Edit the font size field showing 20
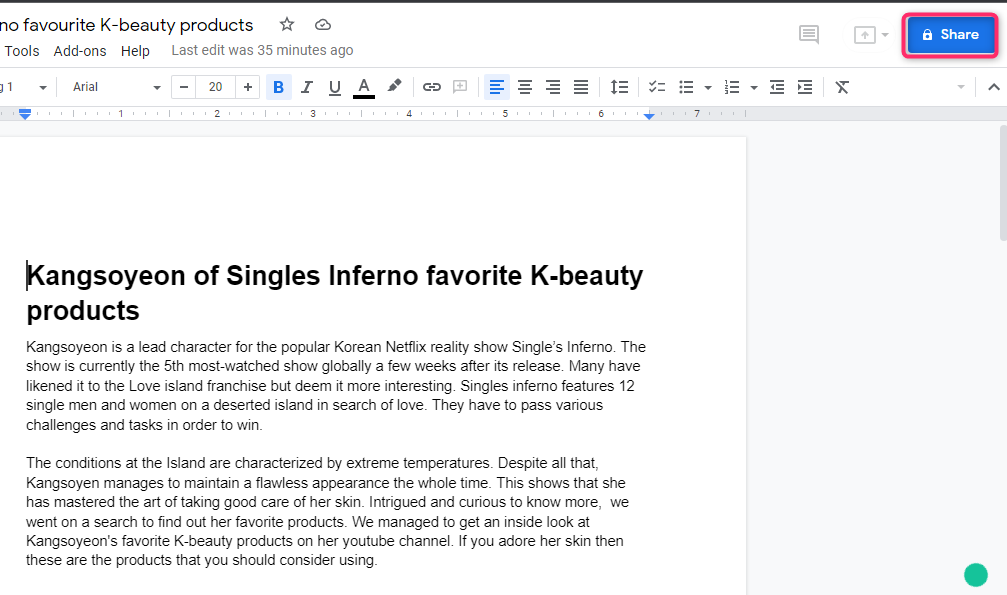The width and height of the screenshot is (1007, 595). click(215, 87)
